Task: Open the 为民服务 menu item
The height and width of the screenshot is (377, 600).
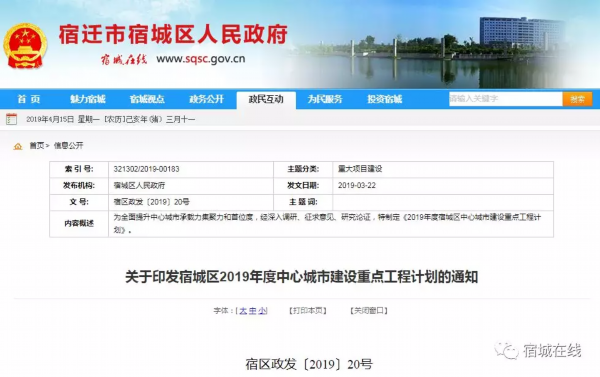Action: click(x=325, y=99)
